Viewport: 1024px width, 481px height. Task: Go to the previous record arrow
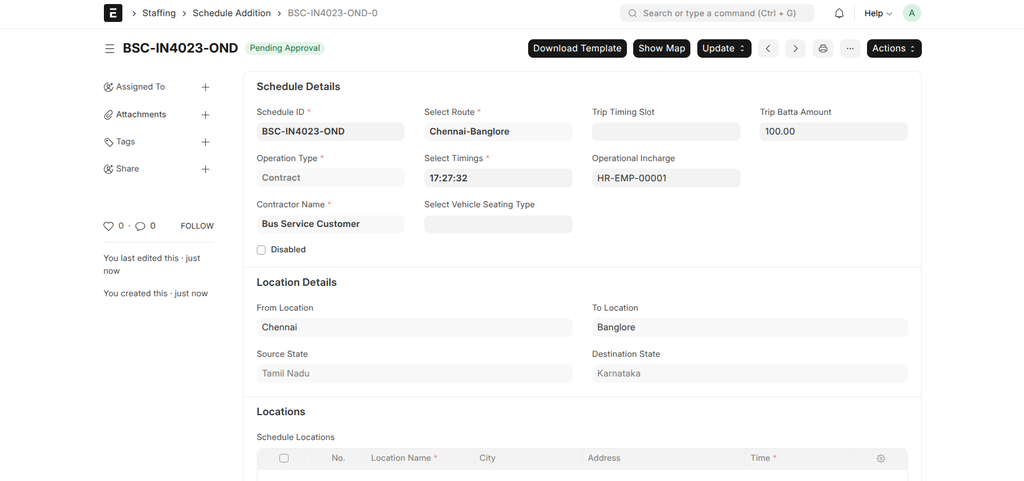768,48
